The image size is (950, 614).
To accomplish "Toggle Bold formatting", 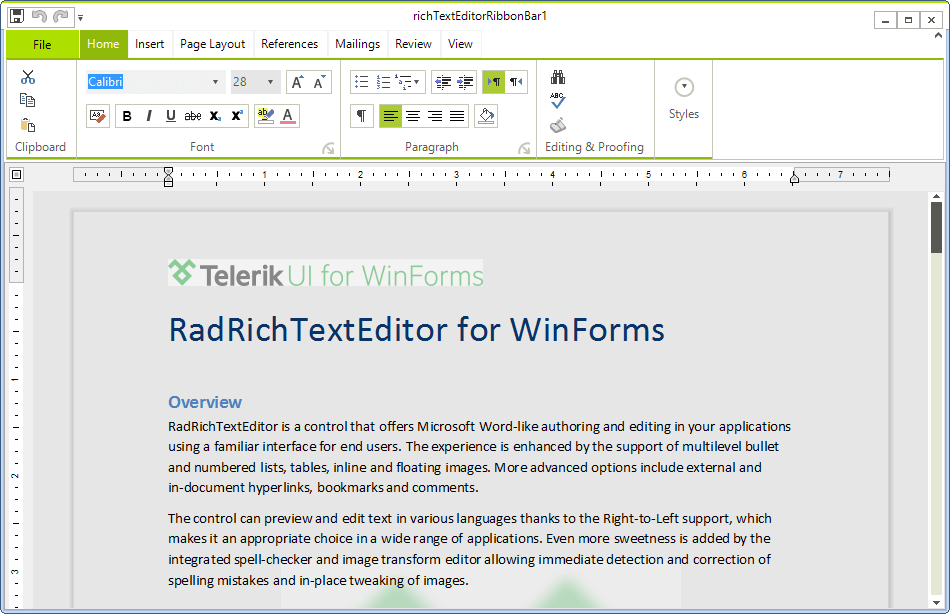I will pyautogui.click(x=127, y=116).
